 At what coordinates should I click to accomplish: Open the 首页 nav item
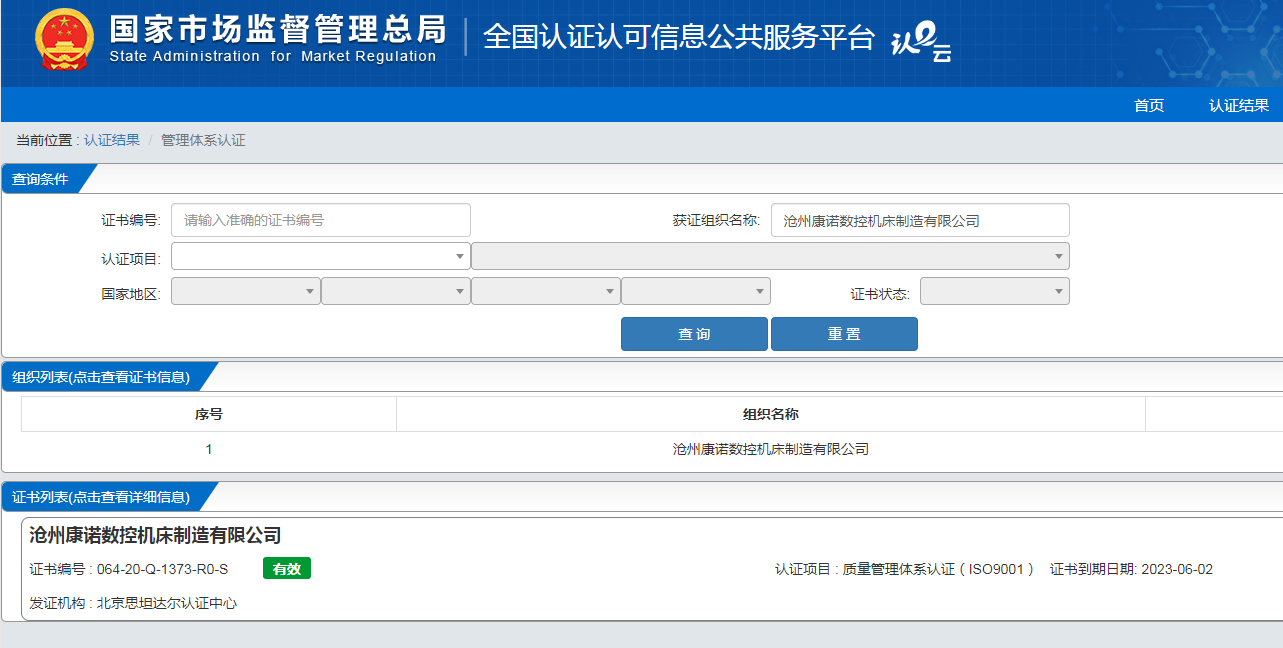coord(1149,105)
